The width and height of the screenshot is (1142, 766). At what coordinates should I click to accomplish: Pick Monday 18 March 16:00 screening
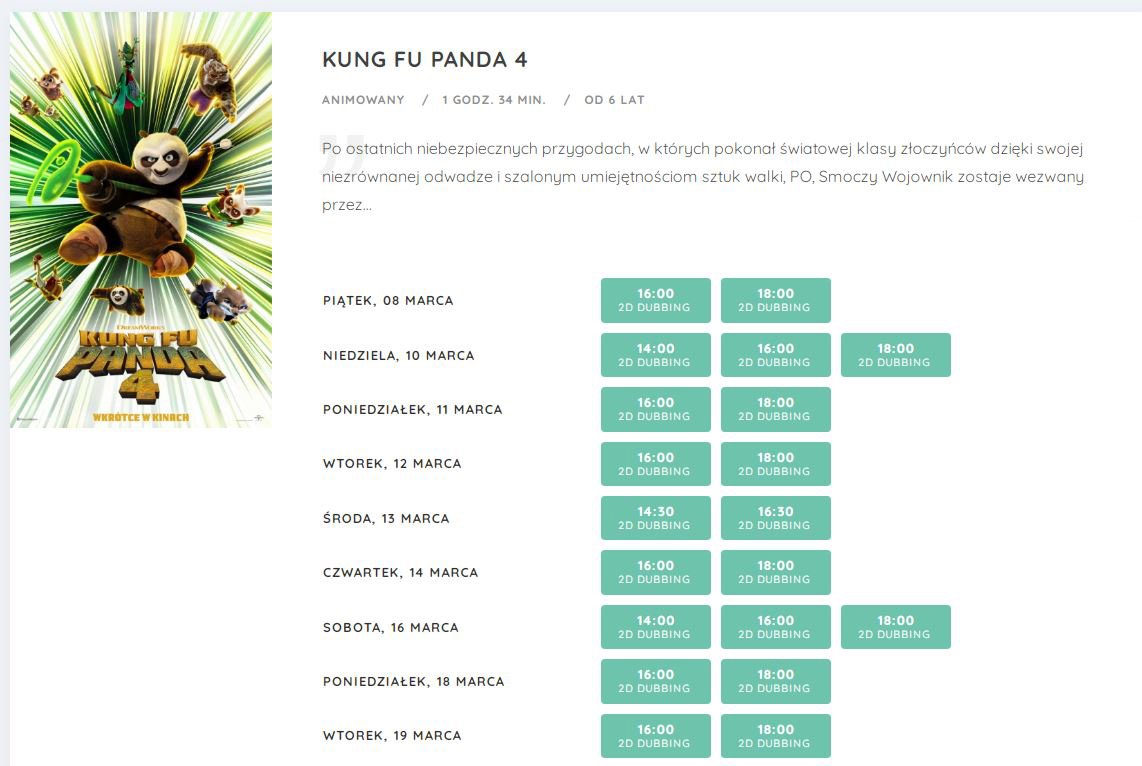[655, 682]
